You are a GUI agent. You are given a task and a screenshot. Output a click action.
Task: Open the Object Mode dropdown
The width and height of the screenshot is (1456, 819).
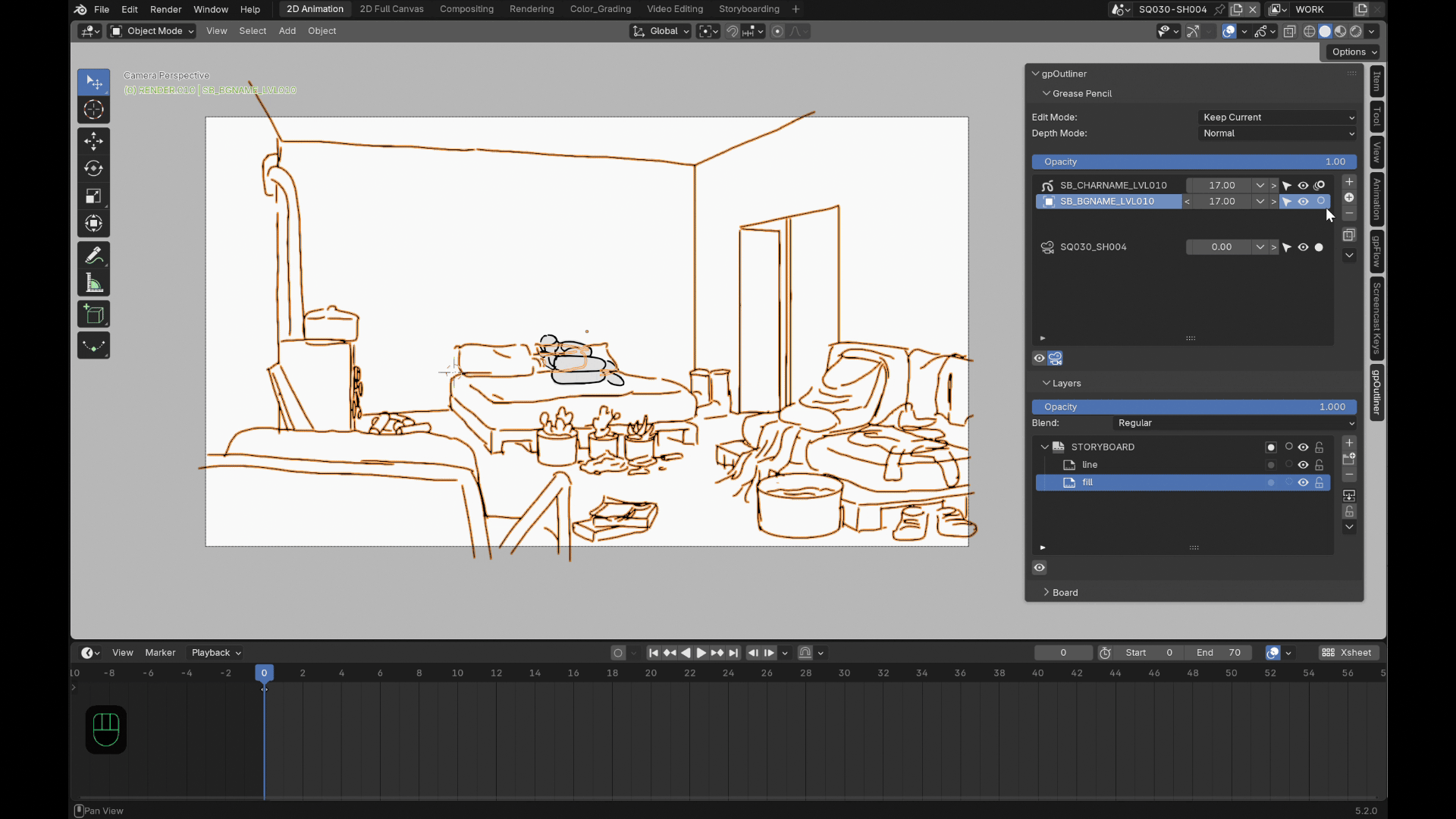[x=152, y=31]
